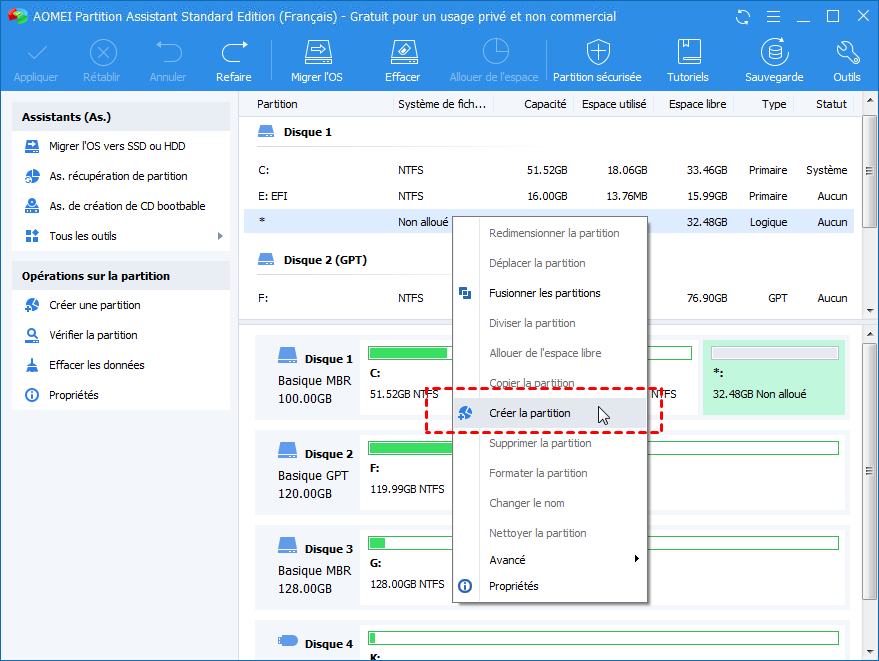Click the AOMEI app logo icon
The width and height of the screenshot is (879, 661).
coord(17,16)
